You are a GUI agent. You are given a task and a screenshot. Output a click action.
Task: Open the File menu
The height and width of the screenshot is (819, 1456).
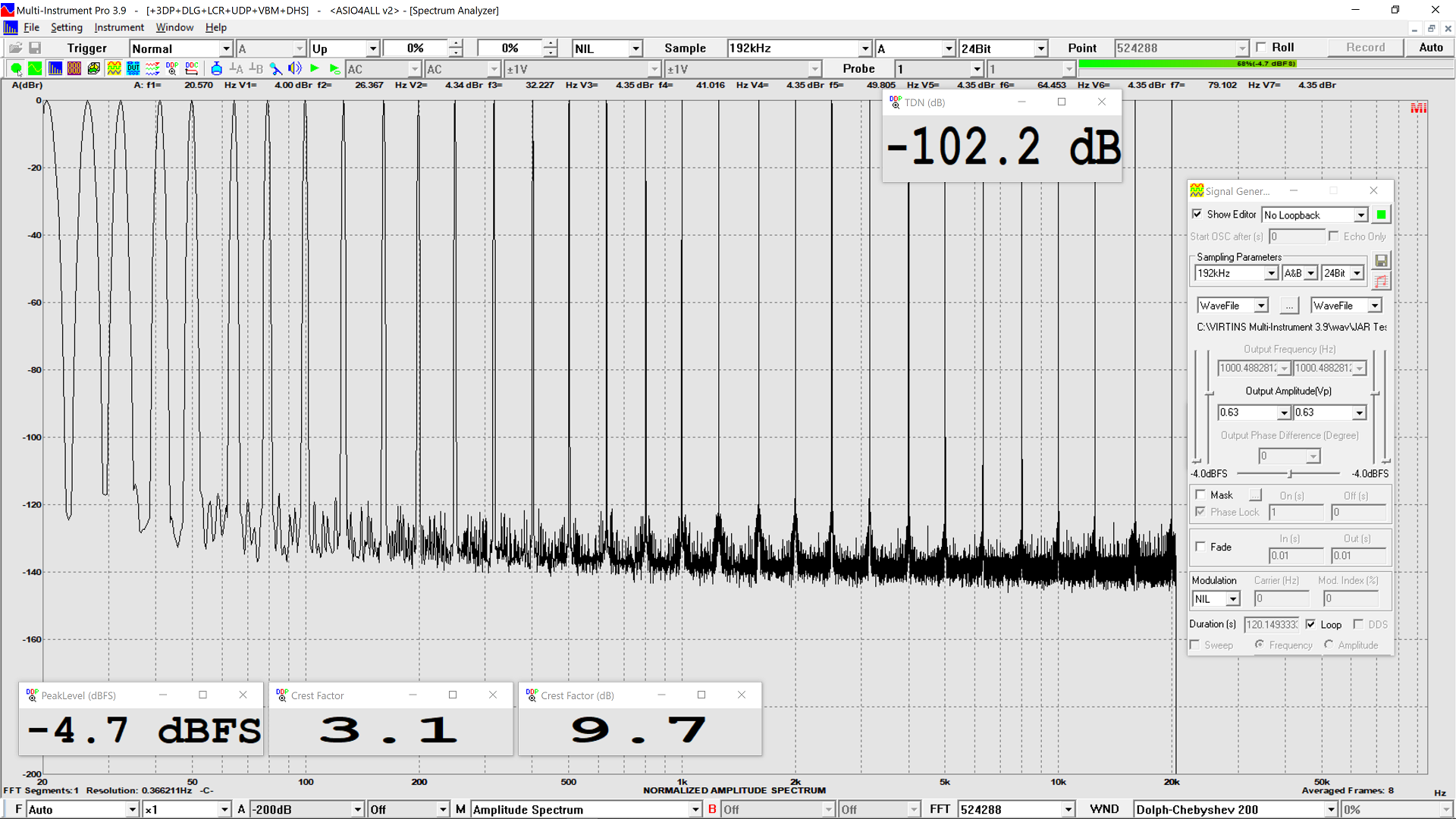pyautogui.click(x=31, y=27)
